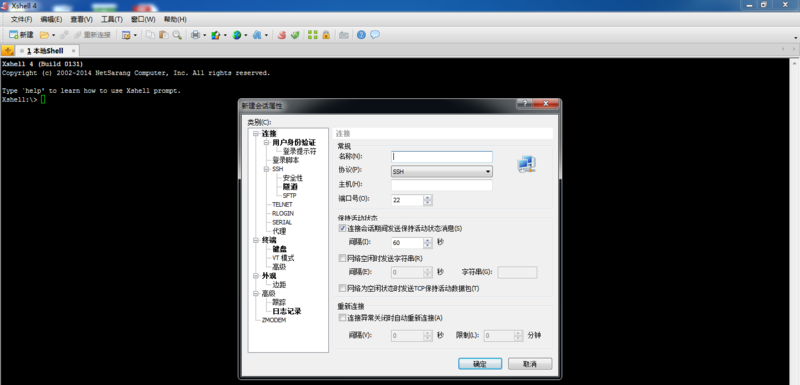Image resolution: width=800 pixels, height=385 pixels.
Task: Click the printer icon in toolbar
Action: 195,35
